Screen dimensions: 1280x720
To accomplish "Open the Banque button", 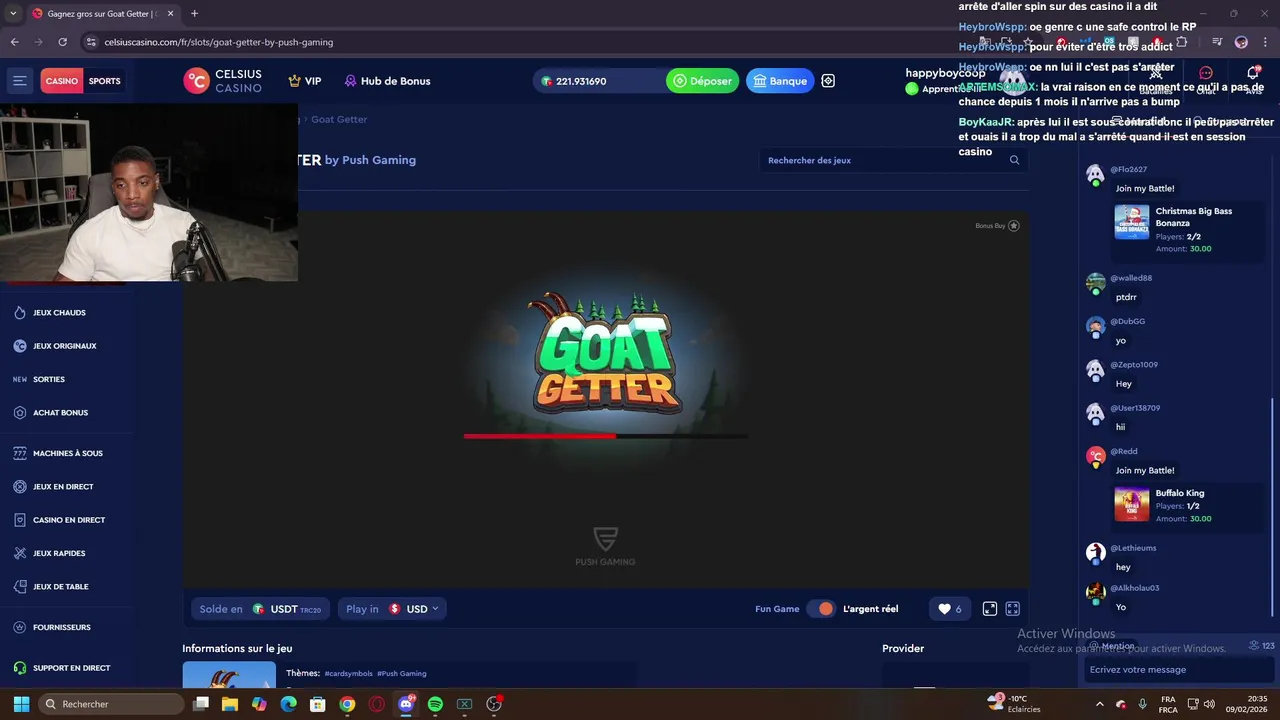I will coord(780,81).
